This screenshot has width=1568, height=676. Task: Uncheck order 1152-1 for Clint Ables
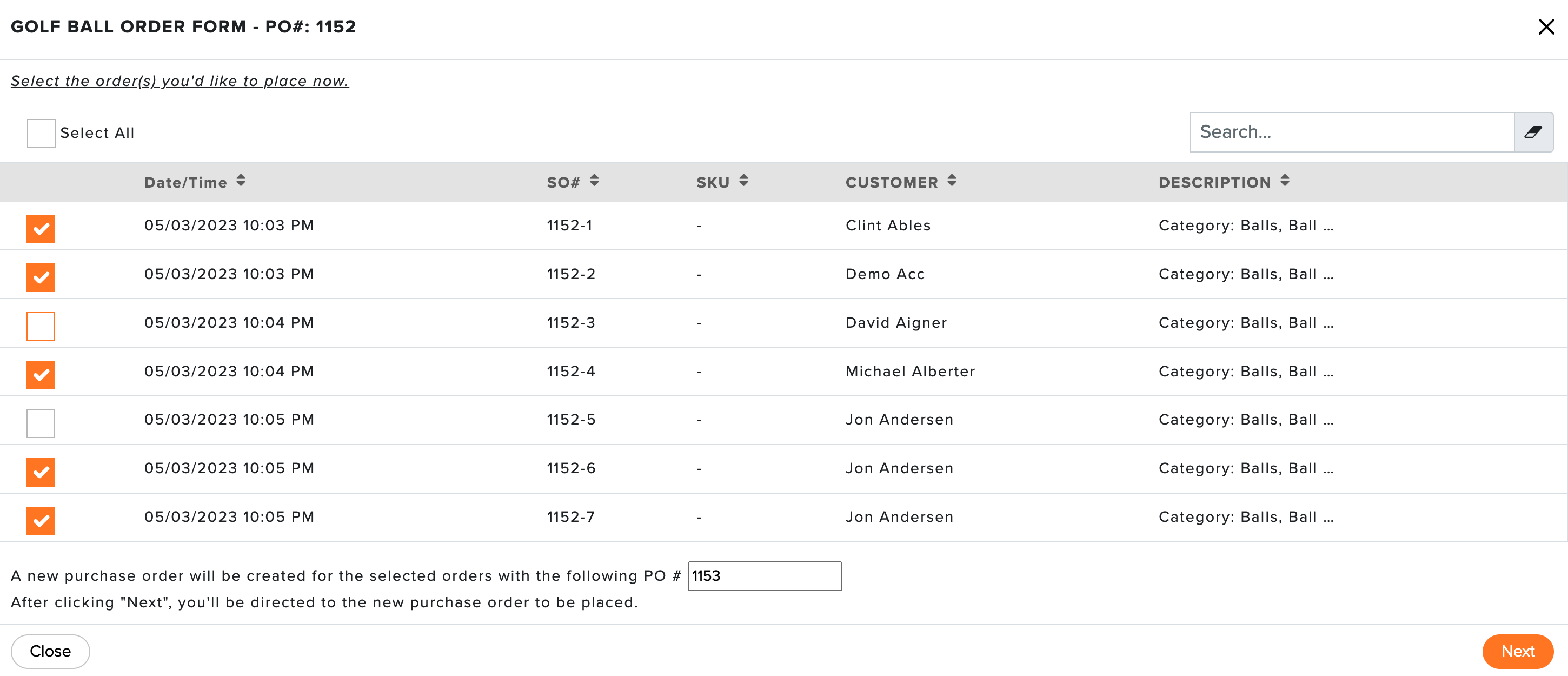tap(41, 229)
